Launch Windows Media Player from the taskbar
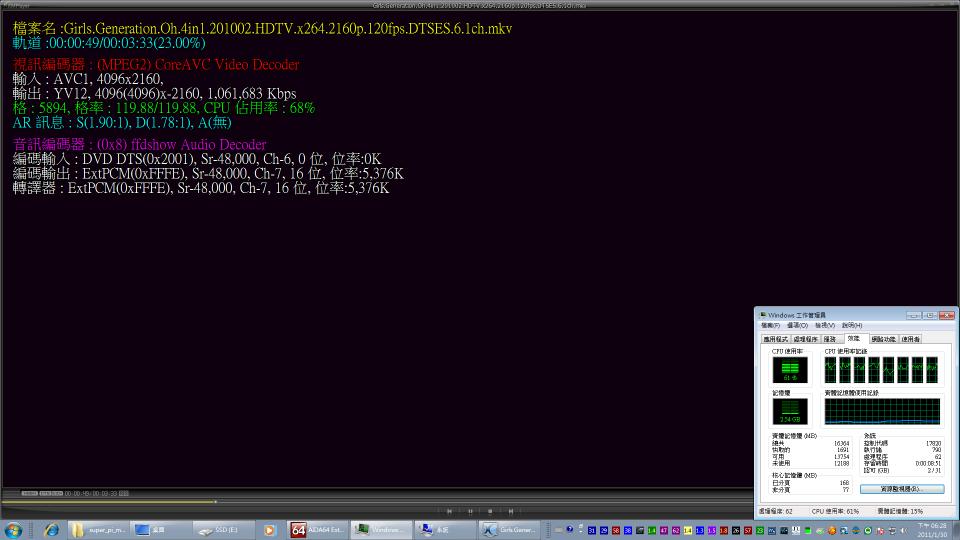960x540 pixels. [269, 530]
